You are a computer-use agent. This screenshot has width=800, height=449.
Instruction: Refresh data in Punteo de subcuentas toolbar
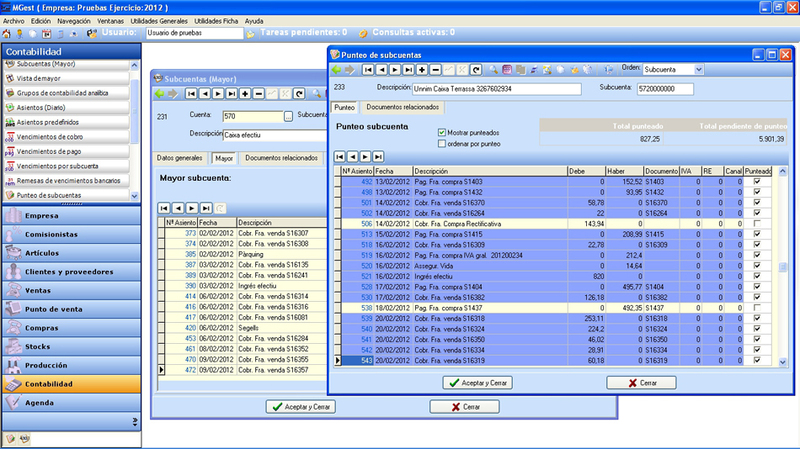(x=476, y=69)
